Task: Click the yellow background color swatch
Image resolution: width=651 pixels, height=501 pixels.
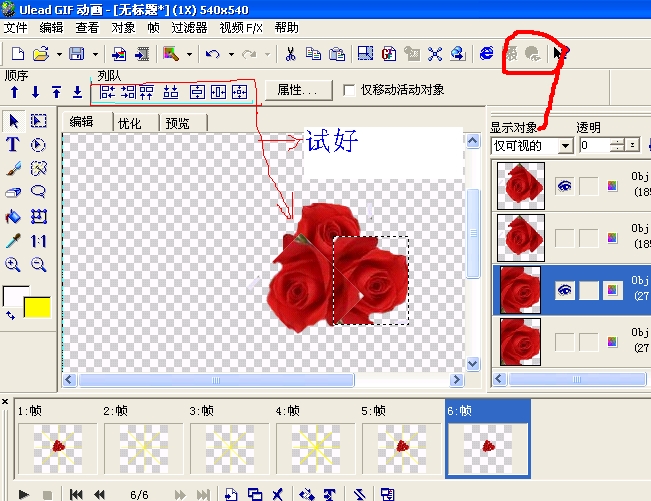Action: [x=39, y=307]
